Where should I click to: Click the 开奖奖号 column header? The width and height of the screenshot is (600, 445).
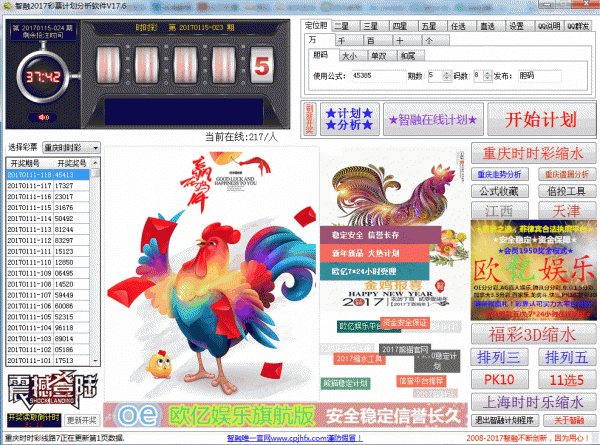click(71, 163)
